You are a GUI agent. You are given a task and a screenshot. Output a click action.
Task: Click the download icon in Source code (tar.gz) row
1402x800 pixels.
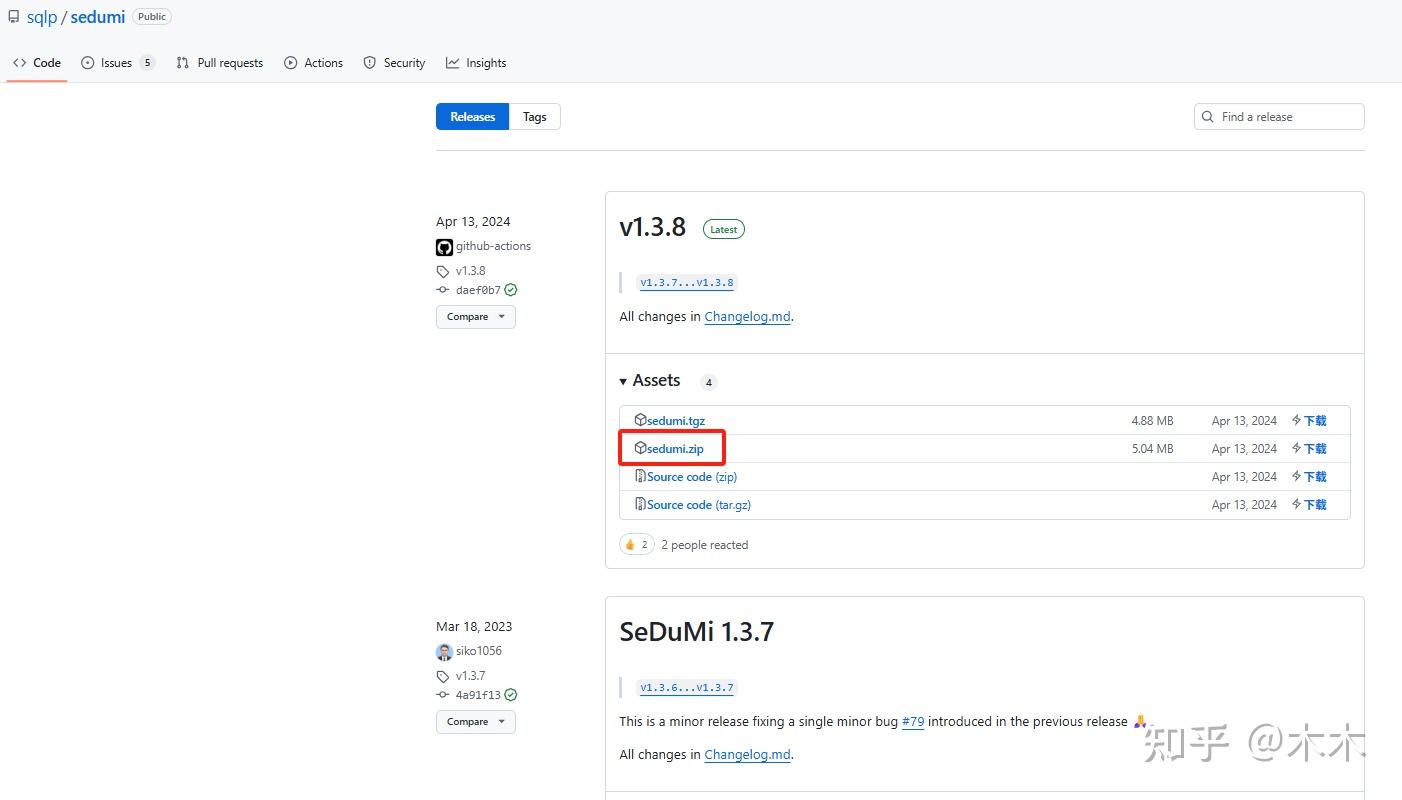click(1296, 505)
